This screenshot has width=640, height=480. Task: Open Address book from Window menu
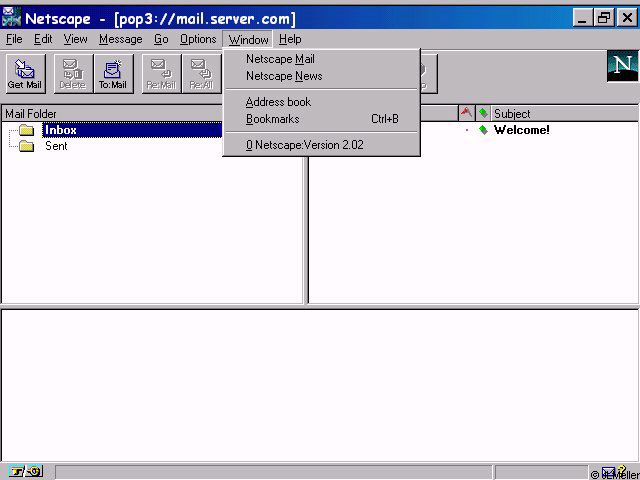(x=322, y=102)
